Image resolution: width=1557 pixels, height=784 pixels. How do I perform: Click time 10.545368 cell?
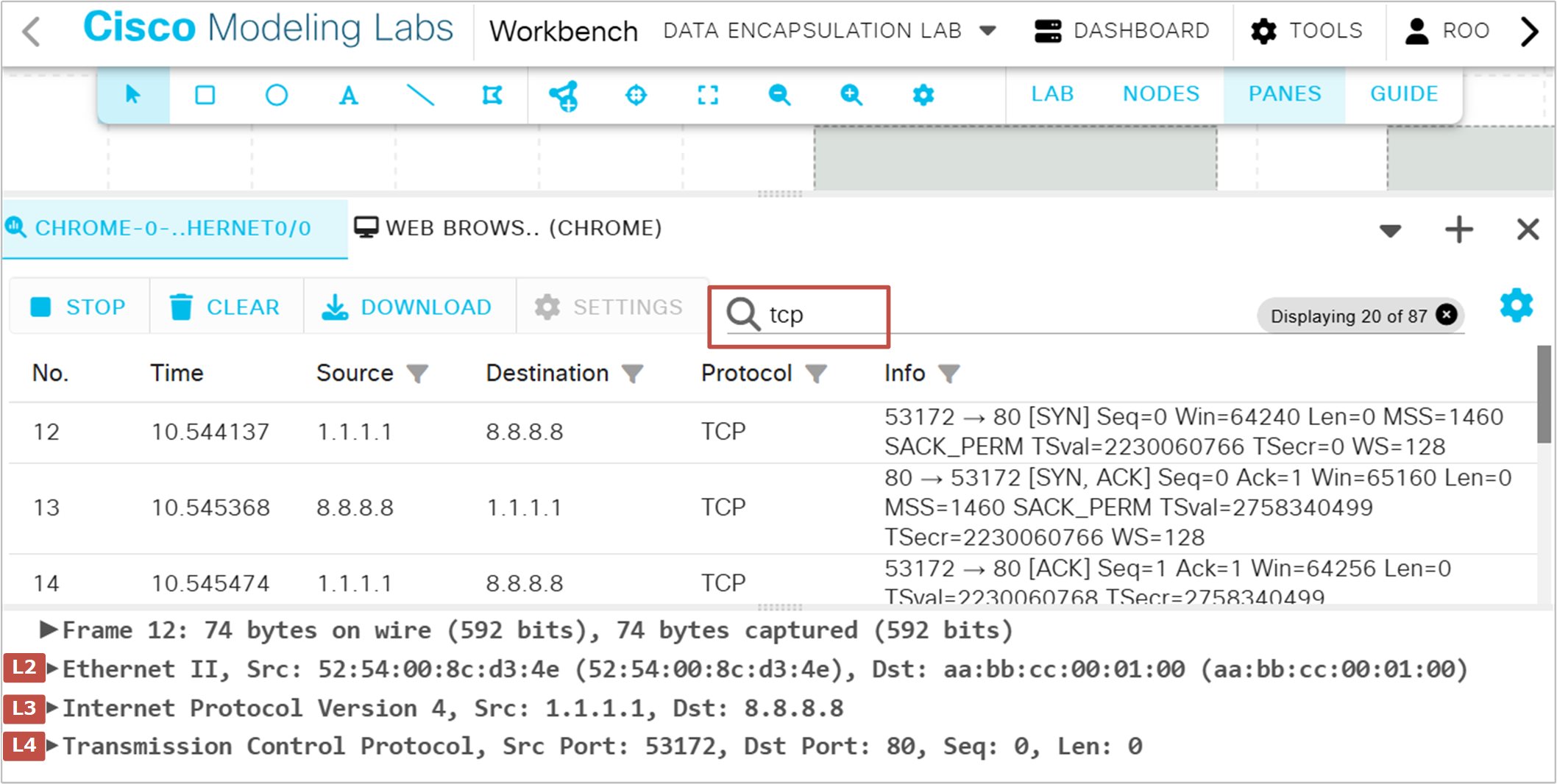tap(210, 507)
